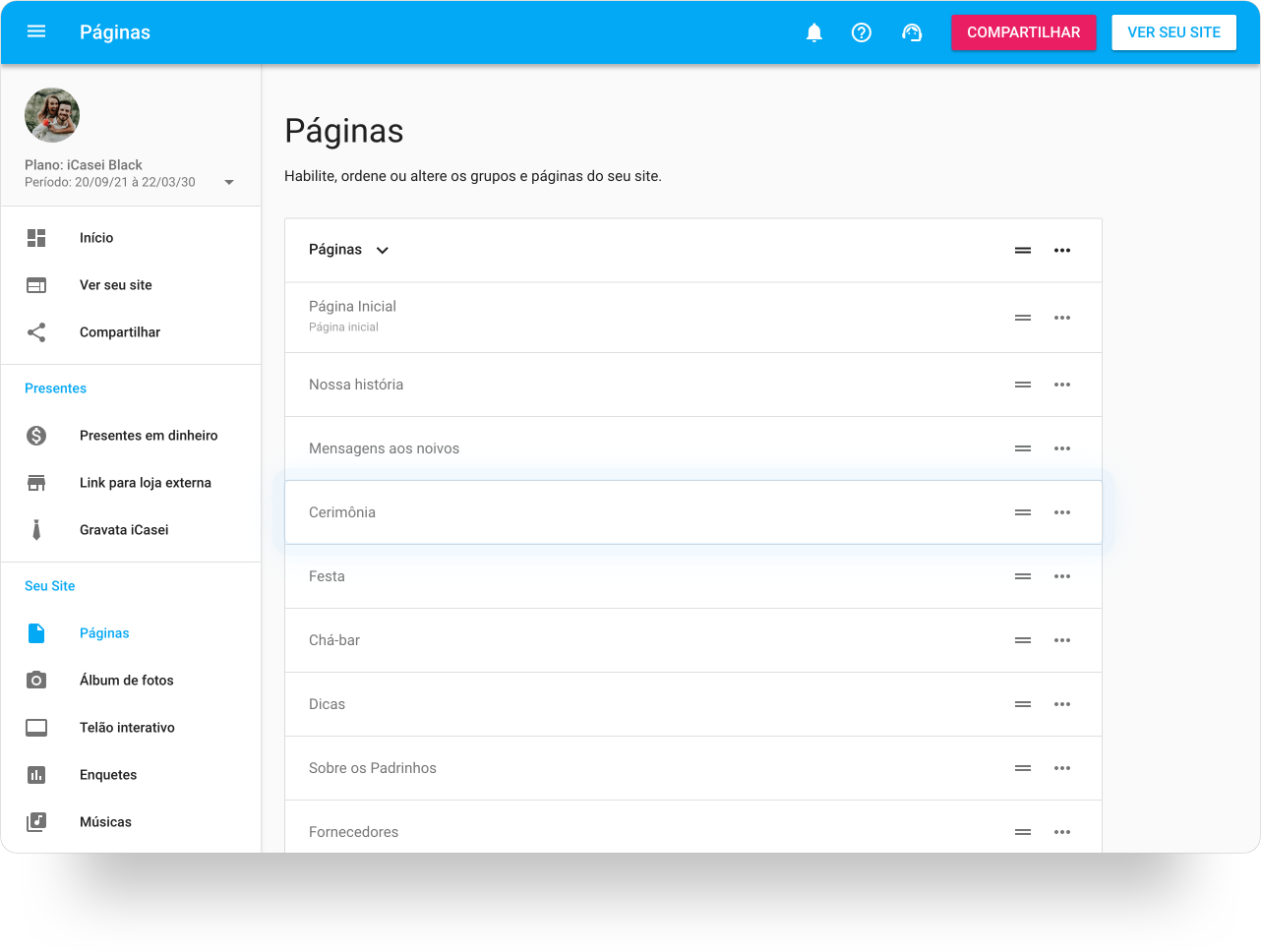The height and width of the screenshot is (952, 1261).
Task: Open the Início menu item
Action: 96,238
